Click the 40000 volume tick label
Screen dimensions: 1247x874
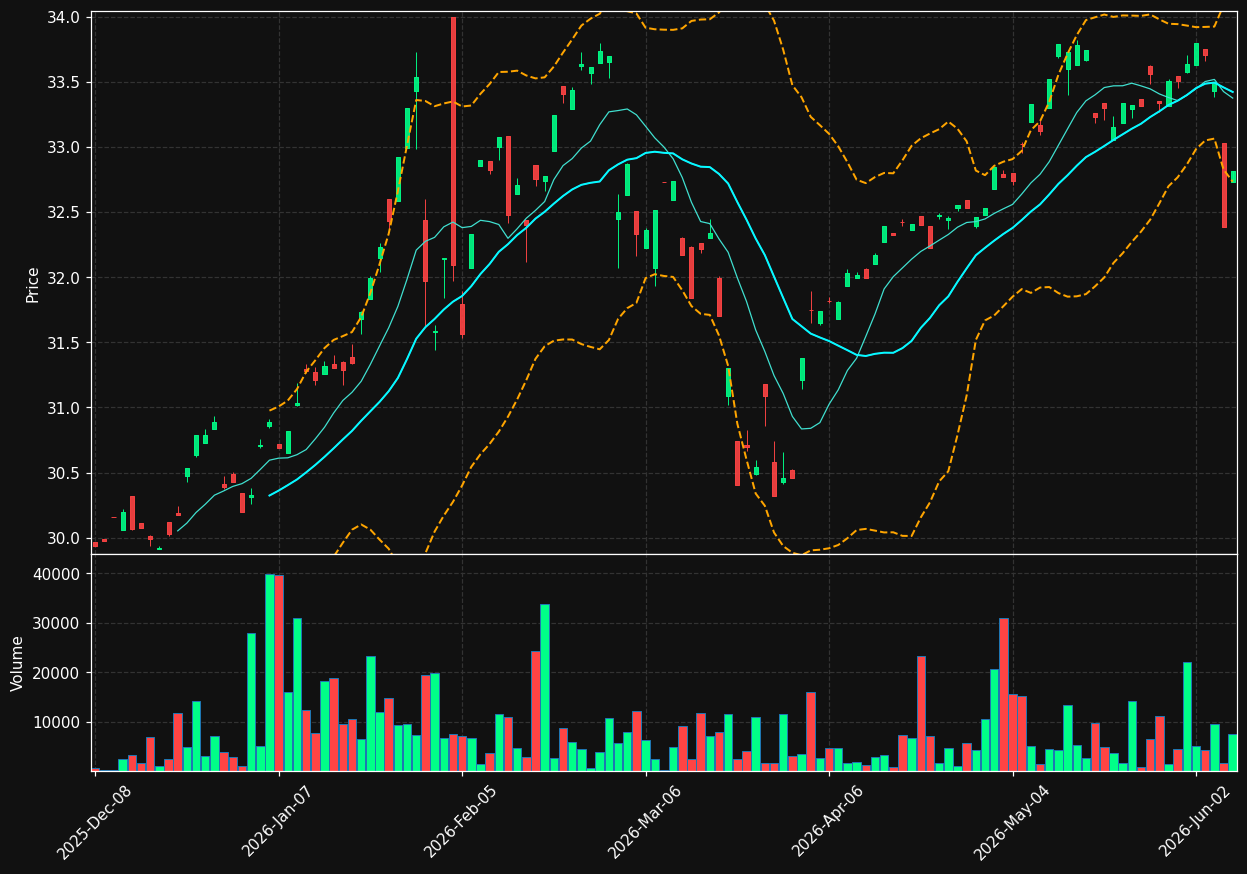[x=60, y=575]
